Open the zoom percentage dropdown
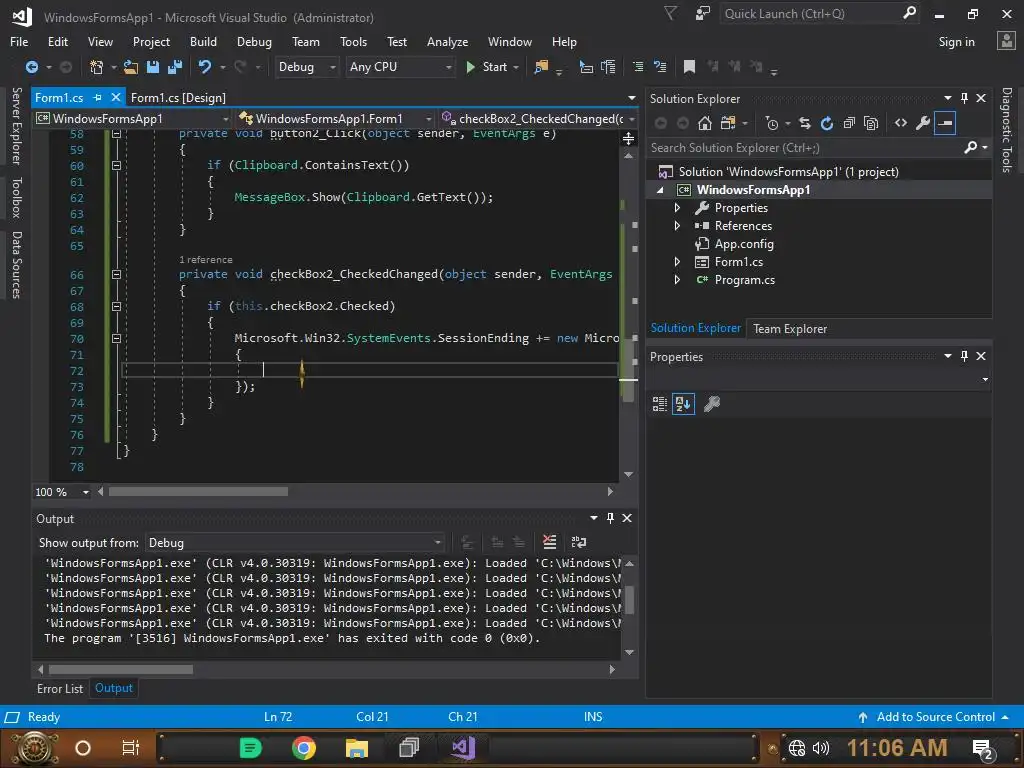The height and width of the screenshot is (768, 1024). (85, 492)
